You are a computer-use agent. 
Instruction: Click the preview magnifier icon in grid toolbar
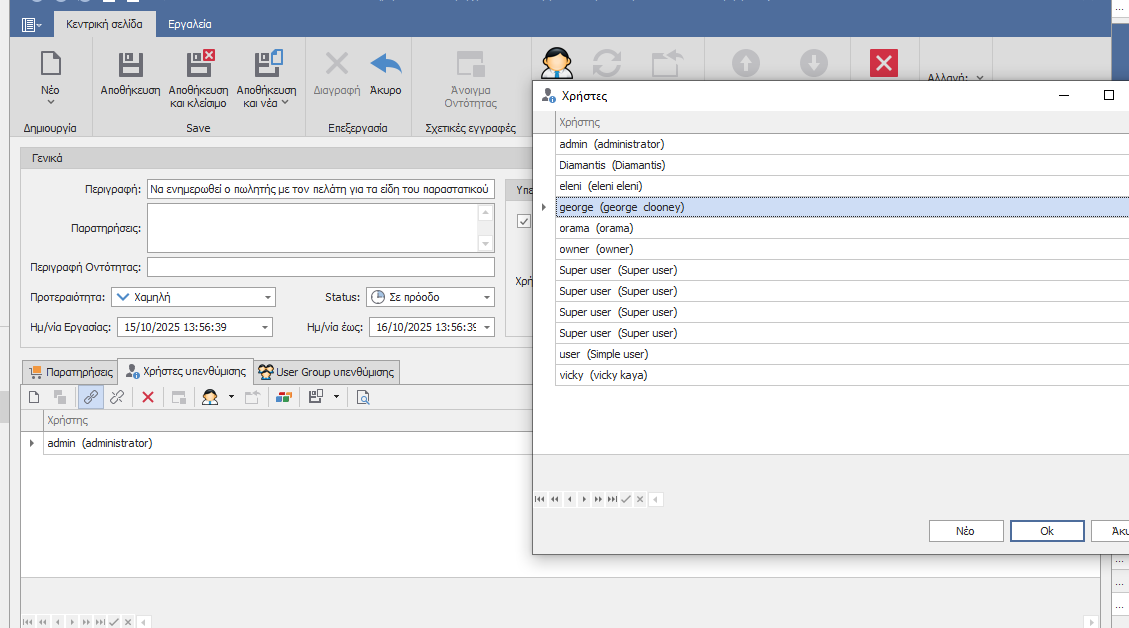[363, 397]
